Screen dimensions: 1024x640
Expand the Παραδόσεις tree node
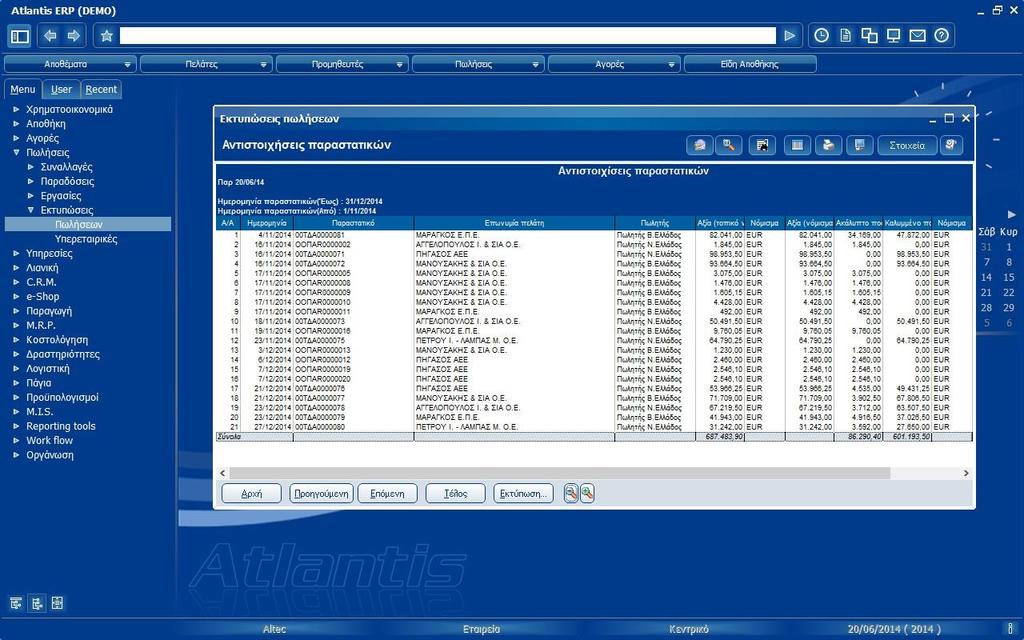coord(31,182)
